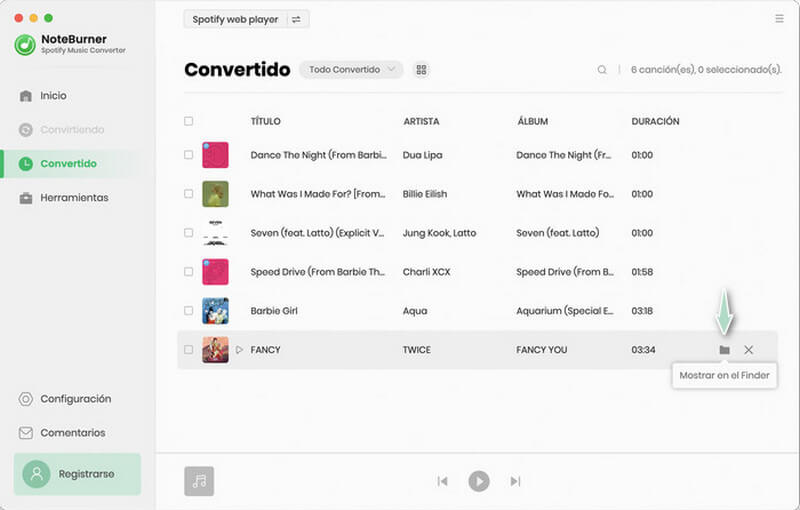800x510 pixels.
Task: Click the Registrarse user avatar icon
Action: [x=36, y=474]
